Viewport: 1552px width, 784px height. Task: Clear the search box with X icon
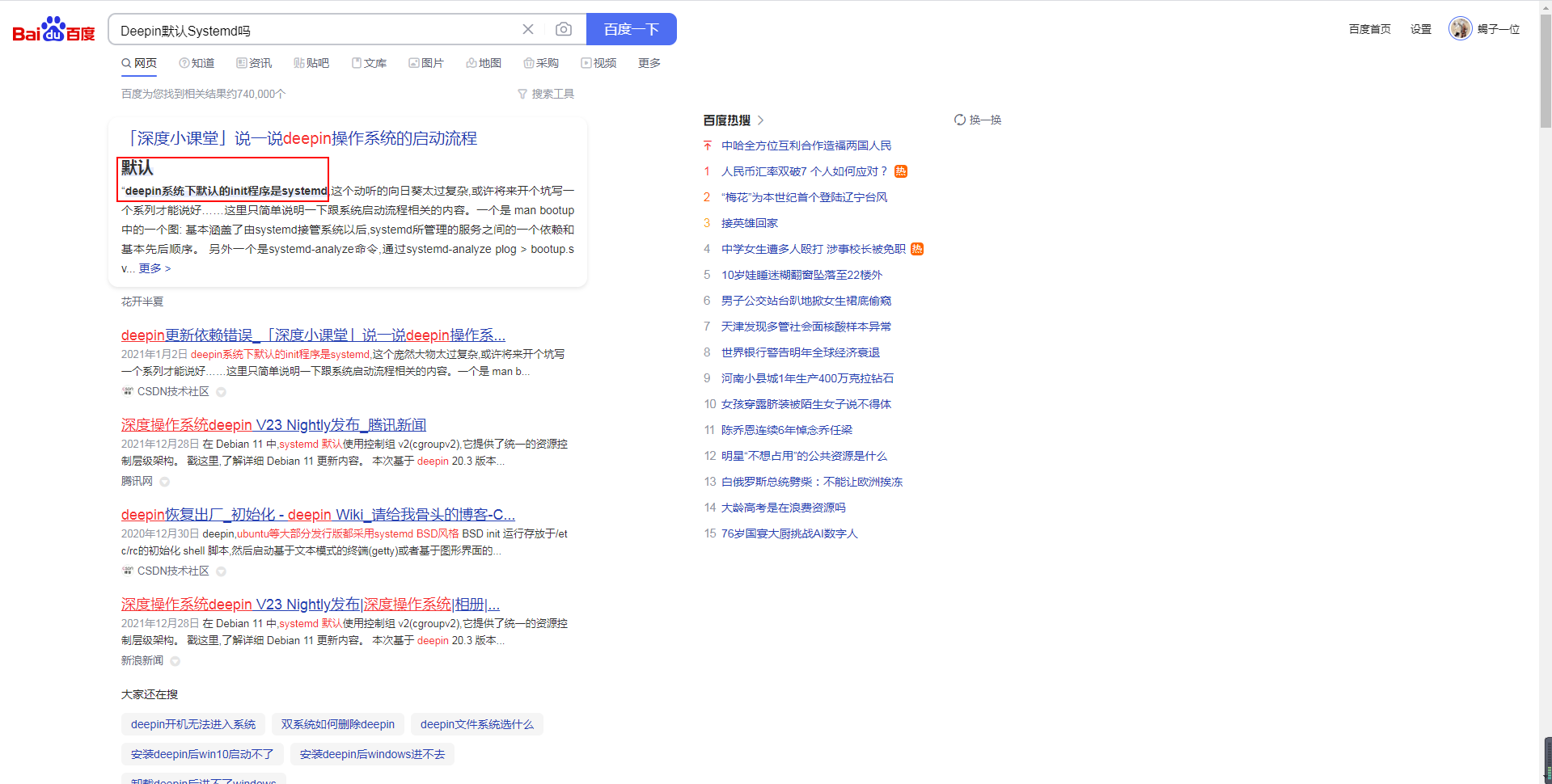point(528,30)
